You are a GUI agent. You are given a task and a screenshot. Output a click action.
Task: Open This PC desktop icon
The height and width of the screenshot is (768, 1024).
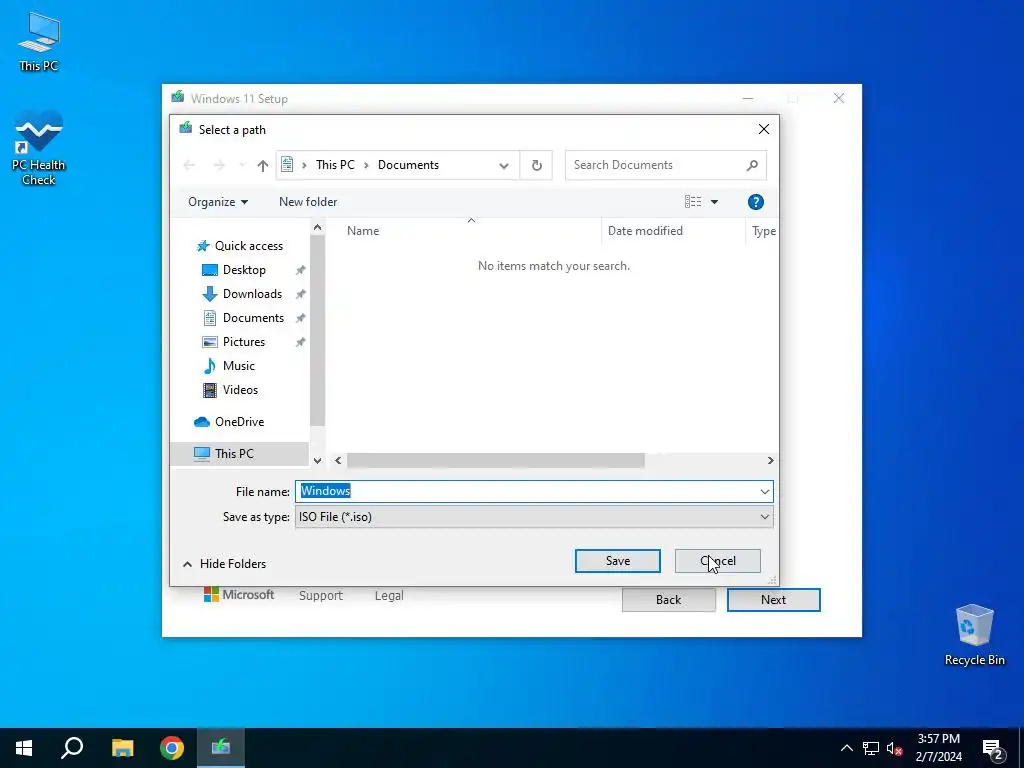pyautogui.click(x=39, y=41)
